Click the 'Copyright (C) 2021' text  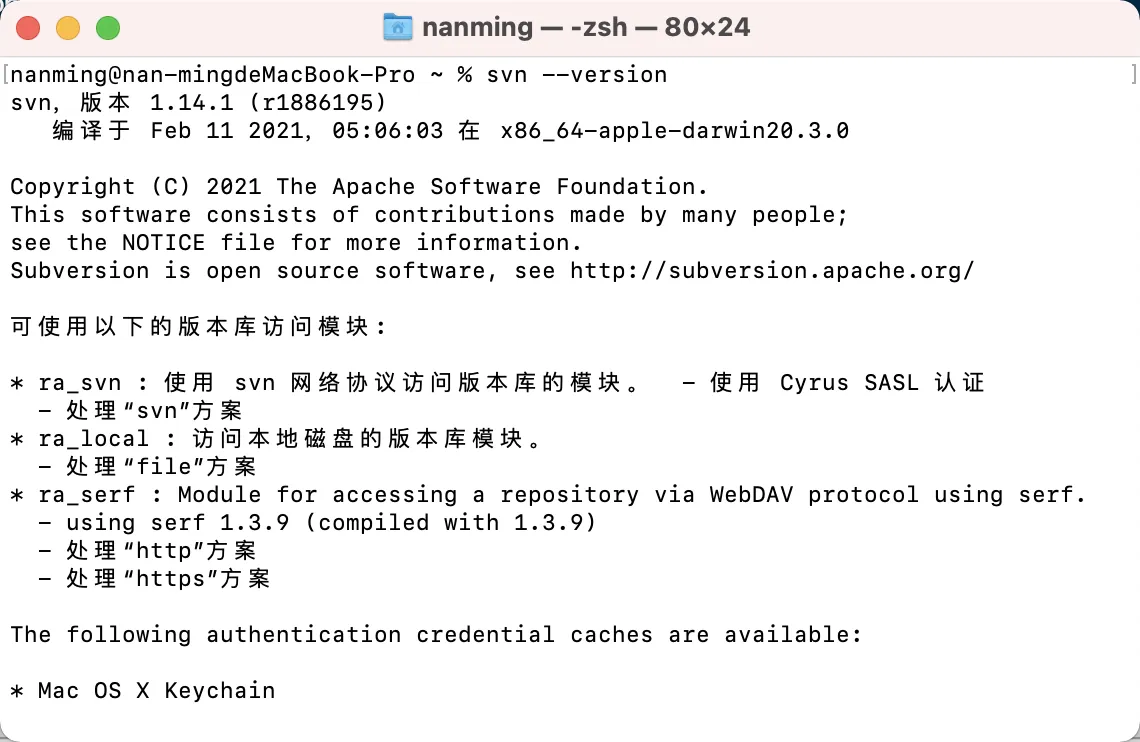pyautogui.click(x=136, y=187)
